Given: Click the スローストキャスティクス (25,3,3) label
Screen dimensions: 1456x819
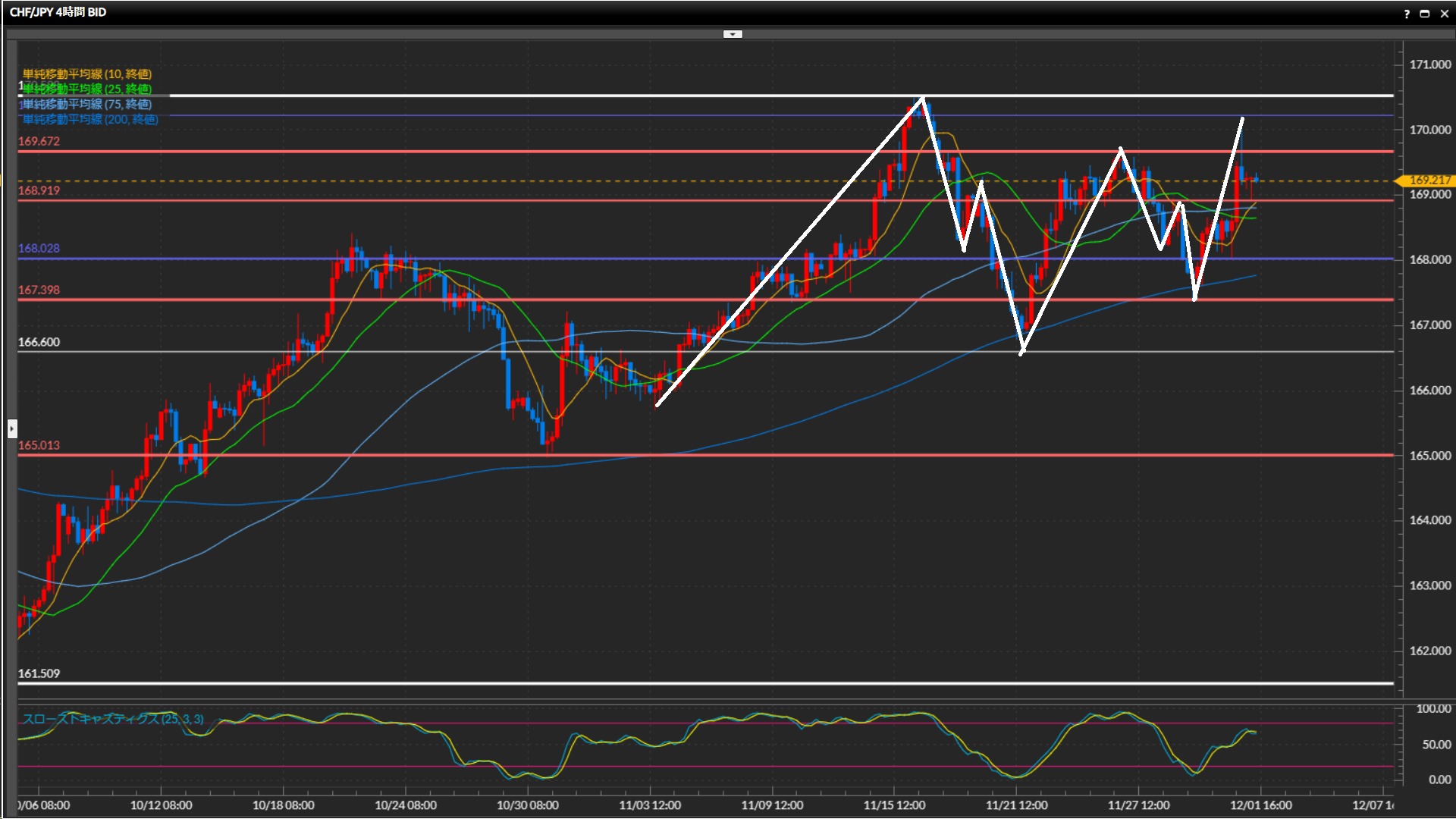Looking at the screenshot, I should point(112,718).
